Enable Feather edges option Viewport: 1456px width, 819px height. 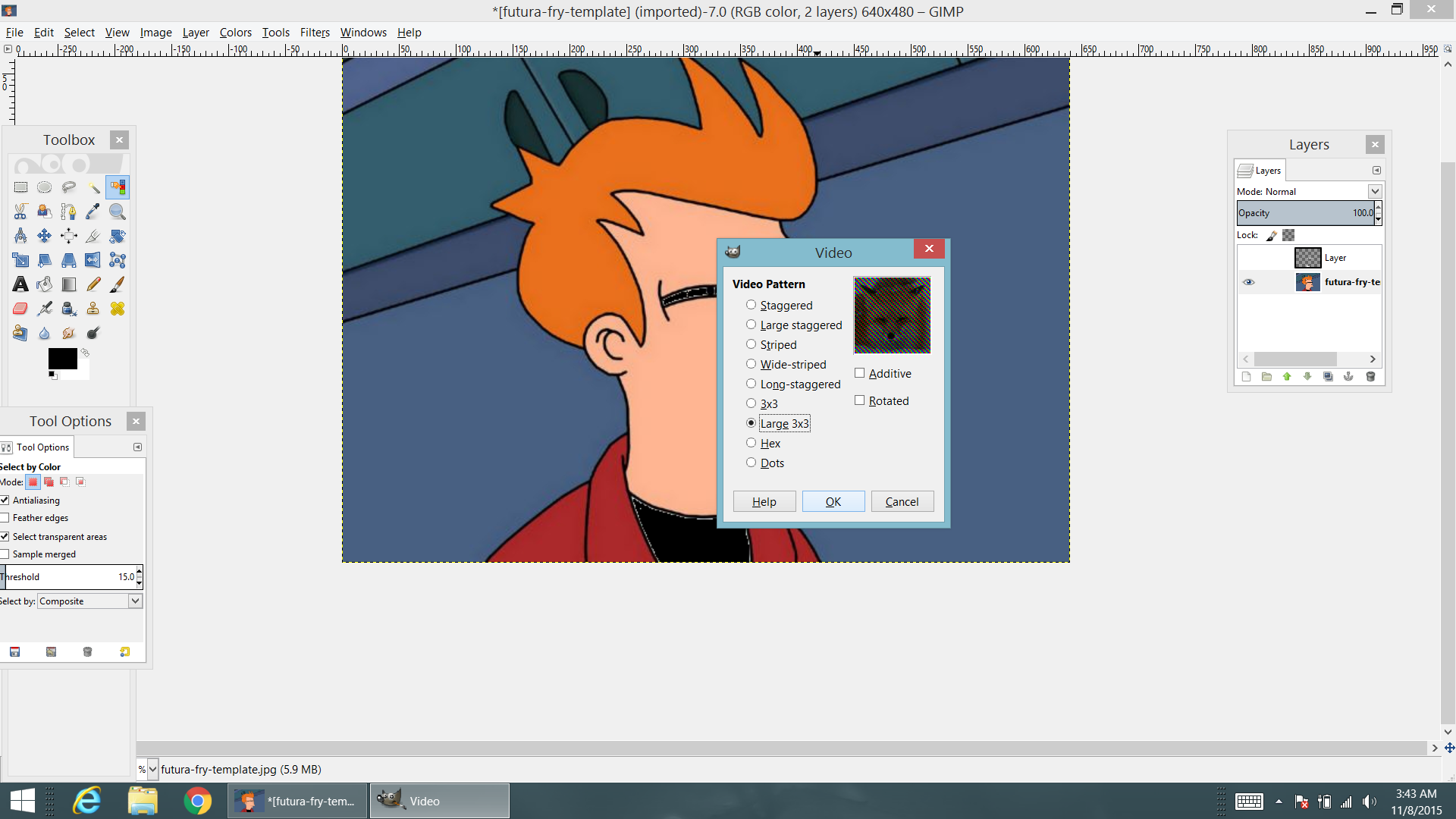[5, 518]
